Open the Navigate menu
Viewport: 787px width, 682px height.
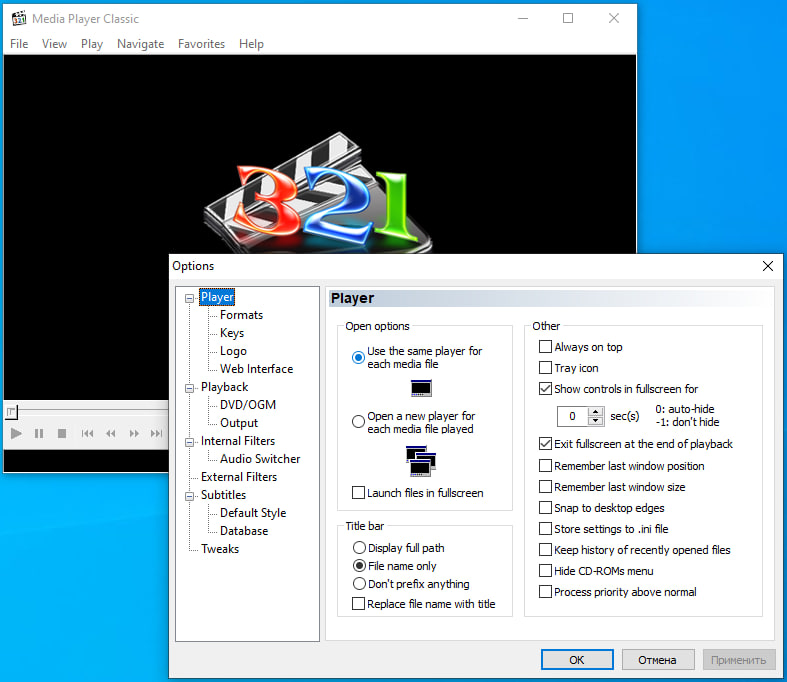click(x=140, y=44)
